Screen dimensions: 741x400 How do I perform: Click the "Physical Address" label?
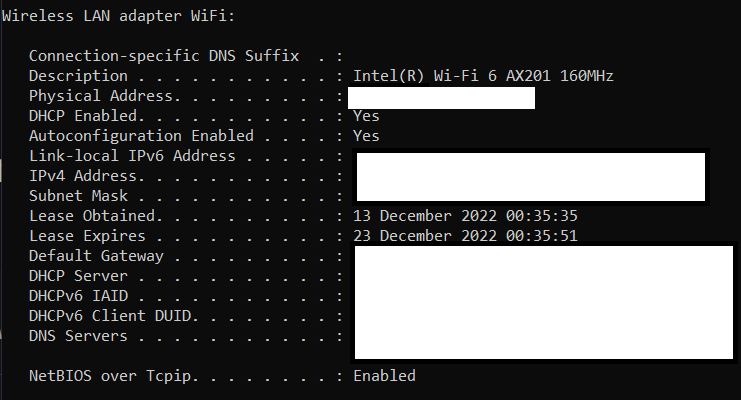point(102,96)
